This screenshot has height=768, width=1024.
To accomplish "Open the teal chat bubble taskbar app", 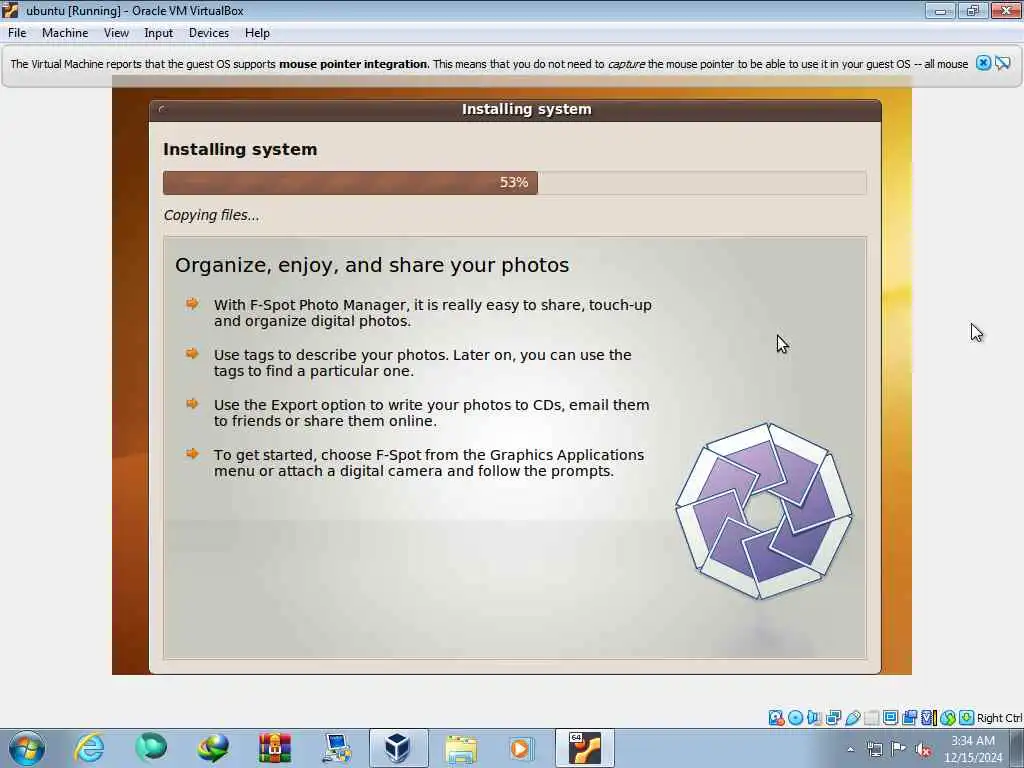I will 151,748.
